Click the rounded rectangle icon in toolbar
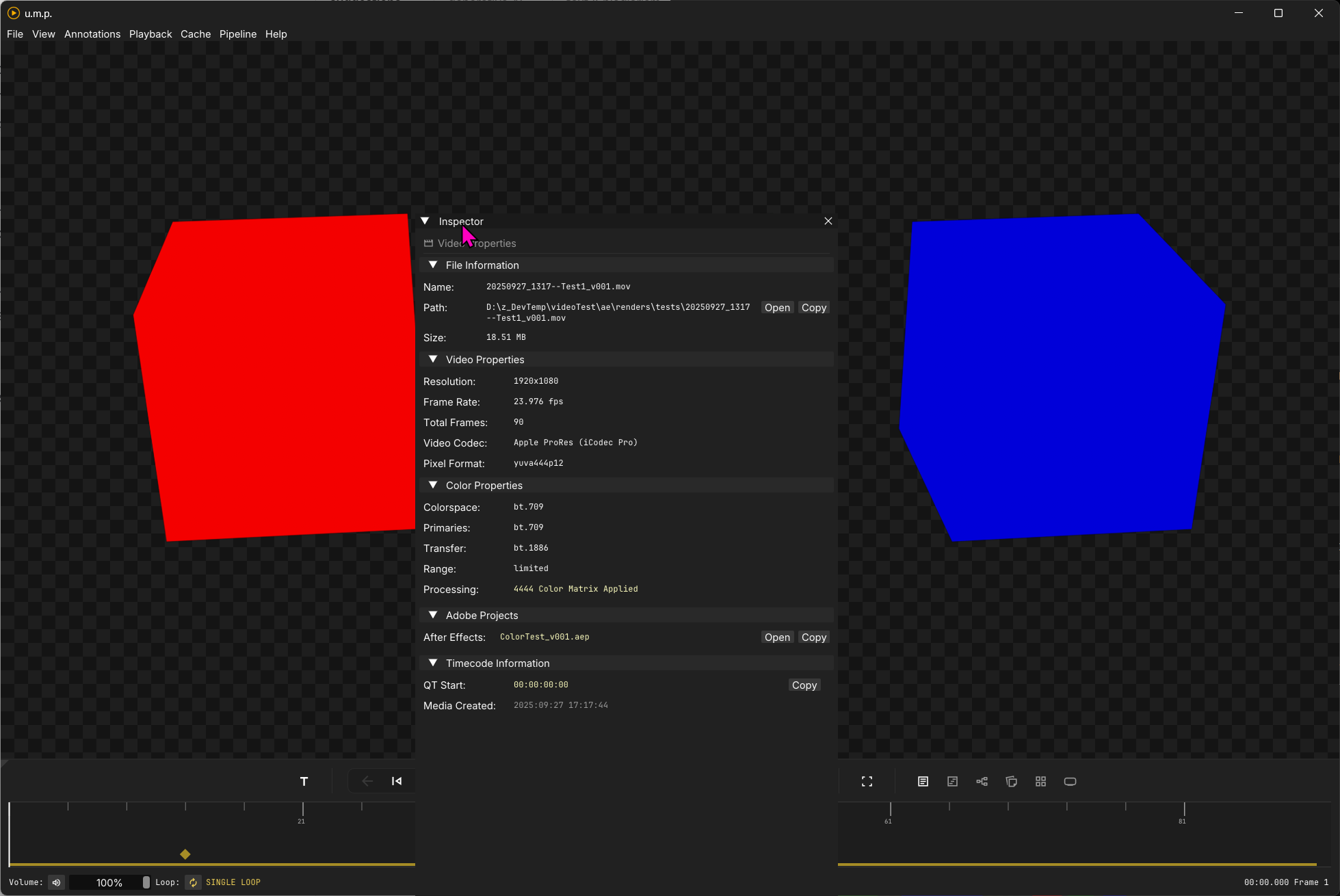1340x896 pixels. click(1070, 781)
